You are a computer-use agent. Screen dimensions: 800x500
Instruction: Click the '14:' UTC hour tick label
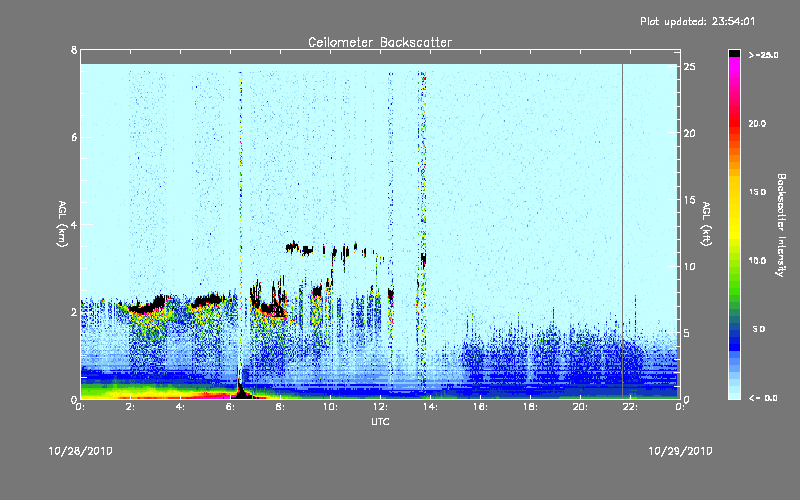[430, 407]
